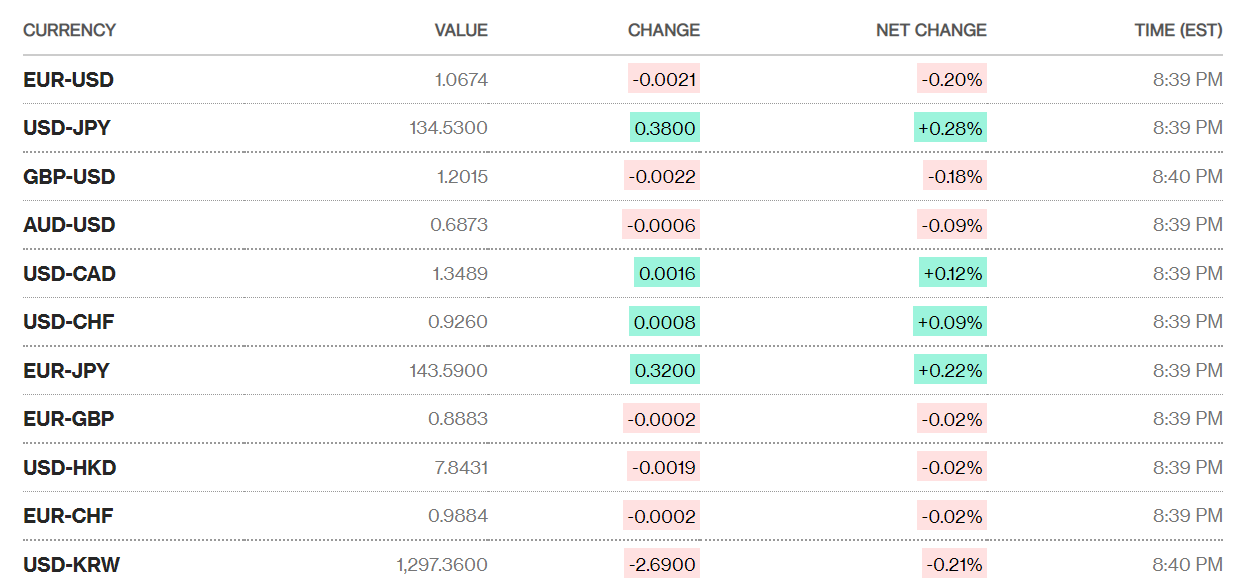Screen dimensions: 1246x583
Task: Open the EUR-USD currency pair link
Action: (68, 79)
